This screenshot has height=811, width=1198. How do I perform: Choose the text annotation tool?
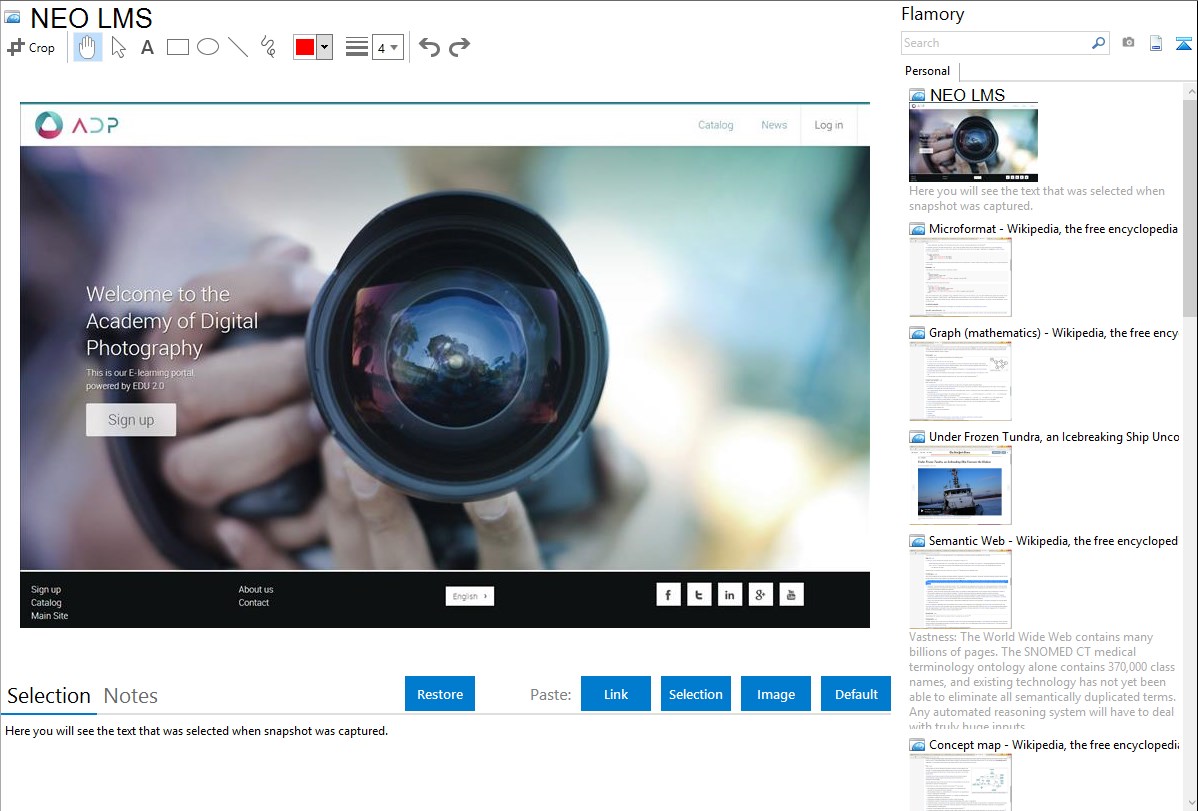click(x=147, y=47)
